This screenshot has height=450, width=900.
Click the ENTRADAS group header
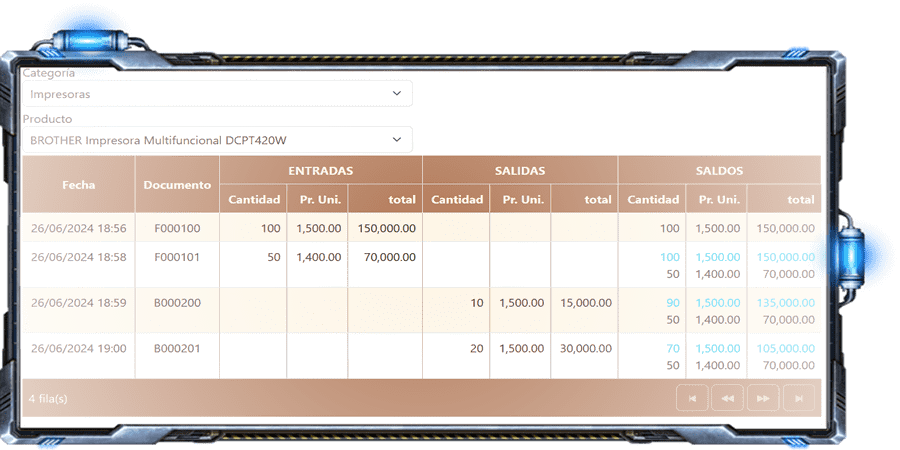tap(321, 170)
